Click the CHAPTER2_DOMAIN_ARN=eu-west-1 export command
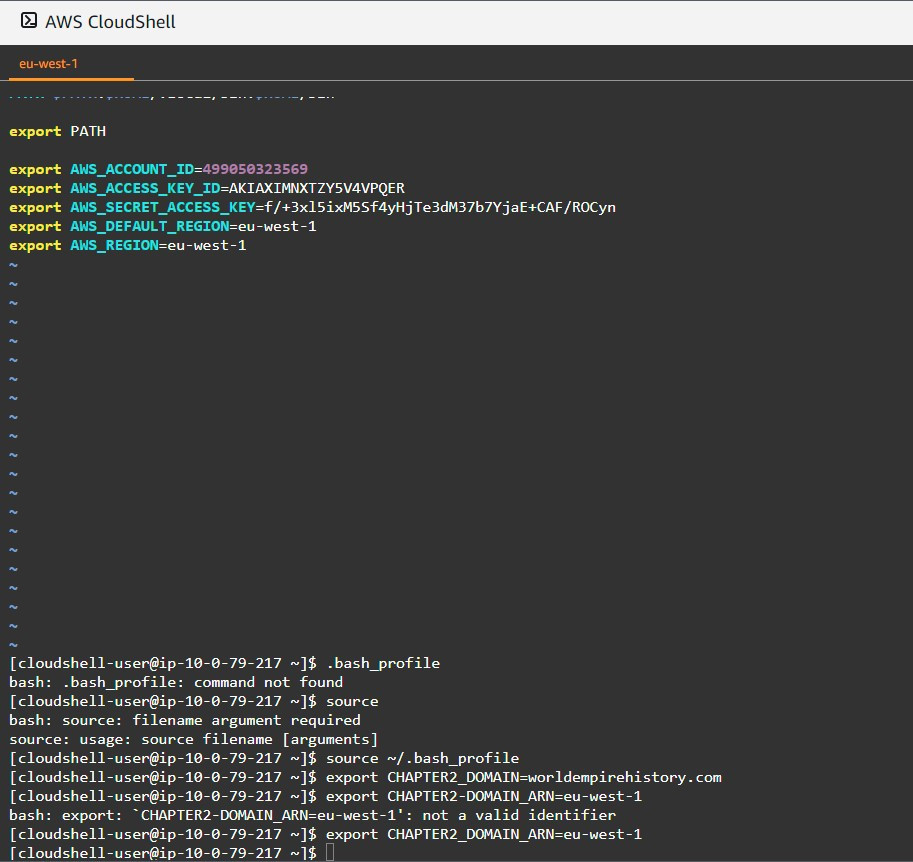 point(484,835)
